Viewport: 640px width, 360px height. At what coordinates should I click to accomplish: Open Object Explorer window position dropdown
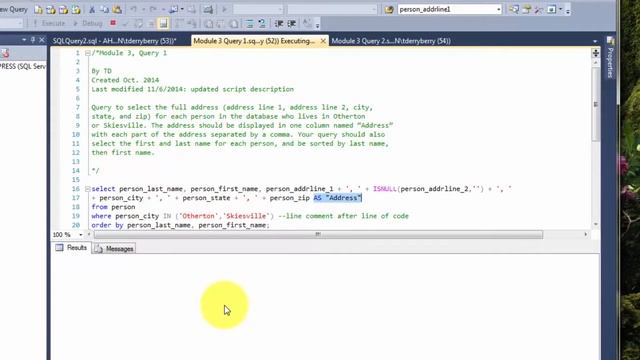tap(24, 40)
